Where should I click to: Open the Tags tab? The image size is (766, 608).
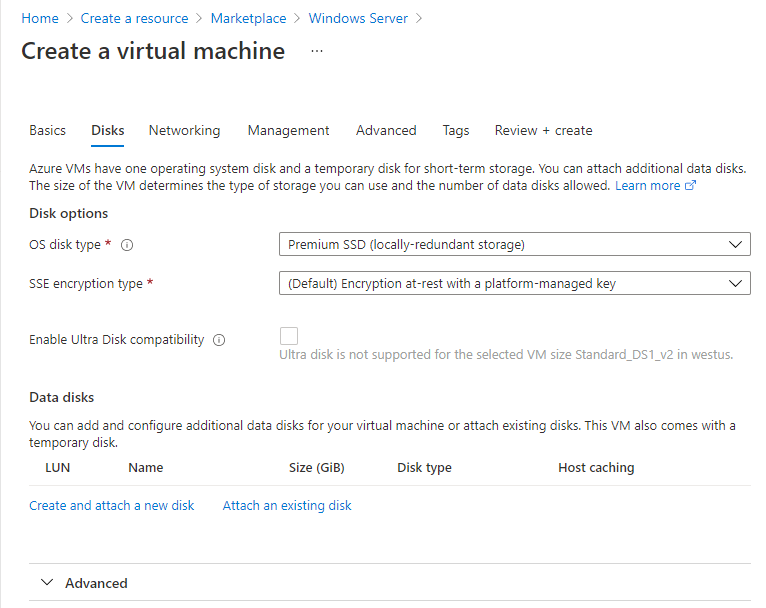(456, 130)
